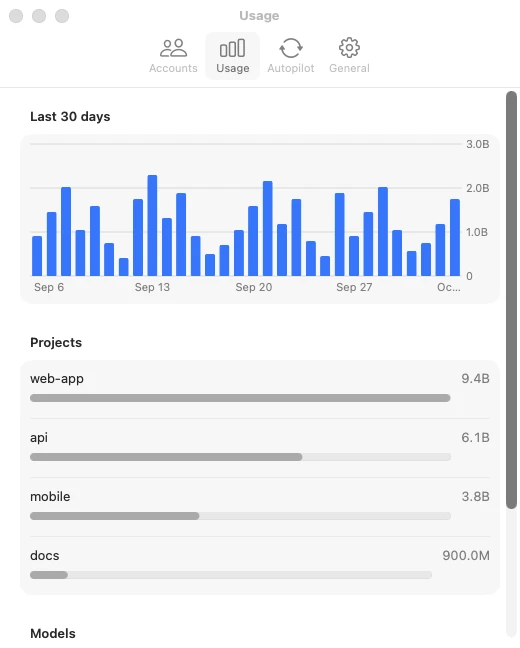
Task: Click the Sep 27 axis label
Action: point(354,287)
